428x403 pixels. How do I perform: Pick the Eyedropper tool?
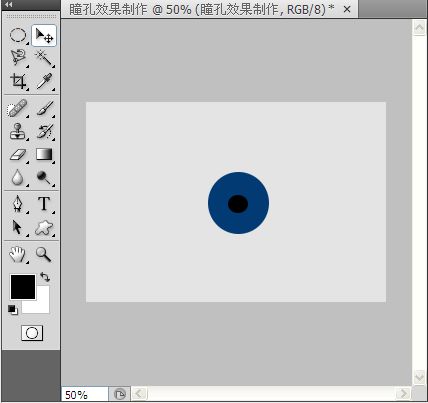pos(44,81)
